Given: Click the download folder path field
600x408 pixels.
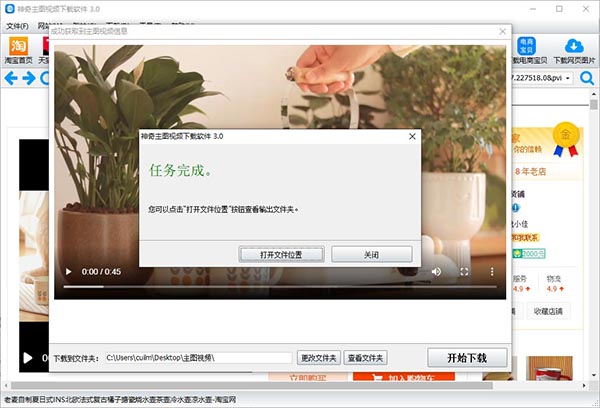Looking at the screenshot, I should (198, 357).
